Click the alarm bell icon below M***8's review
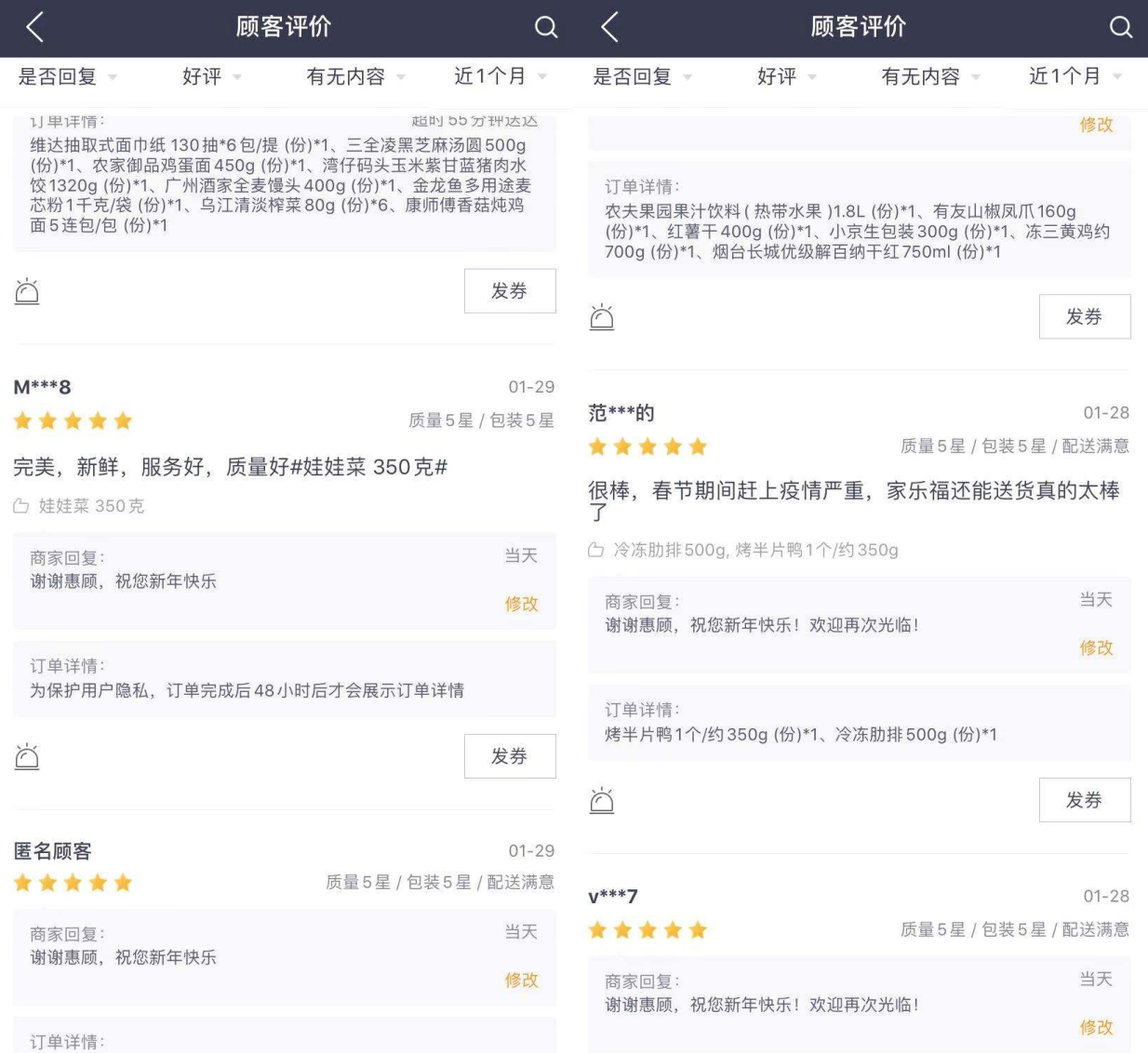The width and height of the screenshot is (1148, 1053). pyautogui.click(x=27, y=755)
